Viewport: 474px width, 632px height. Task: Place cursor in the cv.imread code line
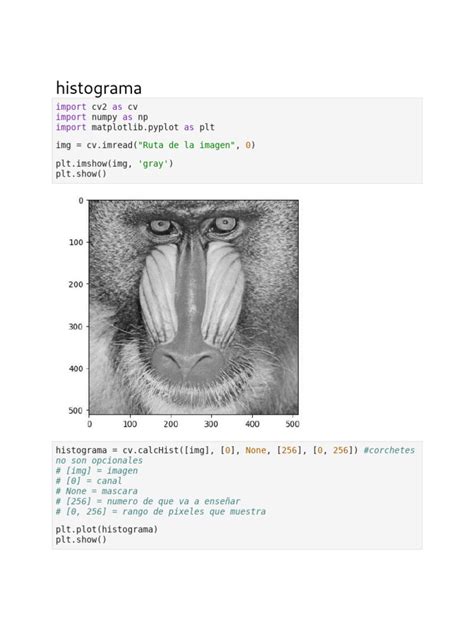click(x=156, y=145)
